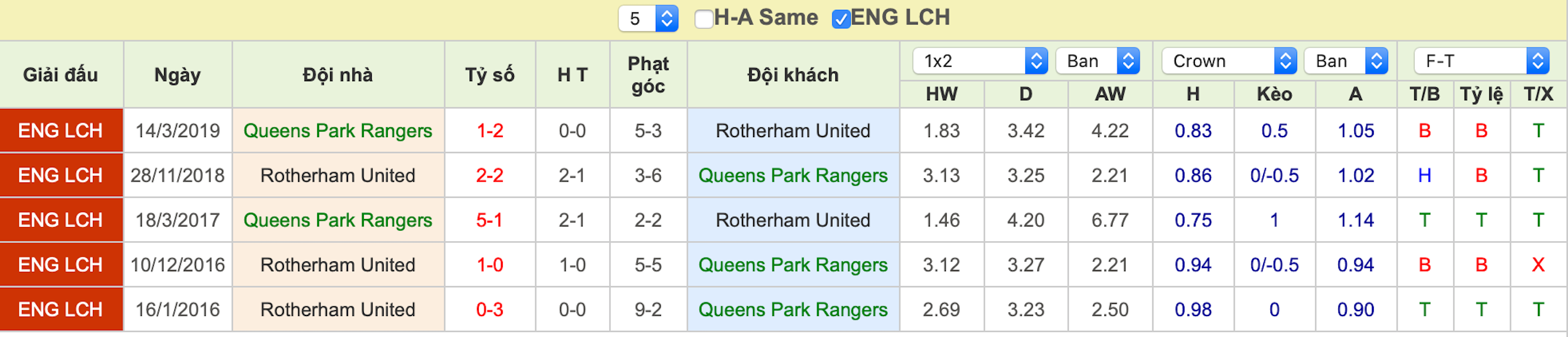
Task: Select the Tỷ số column header
Action: coord(490,74)
